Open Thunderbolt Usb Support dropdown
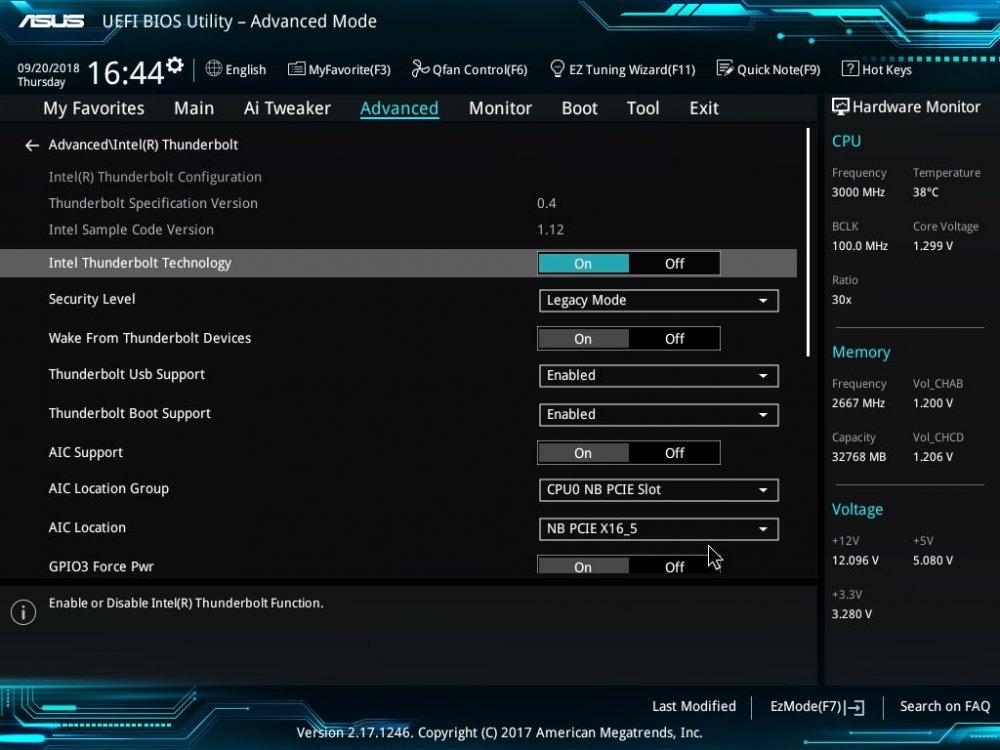 658,376
